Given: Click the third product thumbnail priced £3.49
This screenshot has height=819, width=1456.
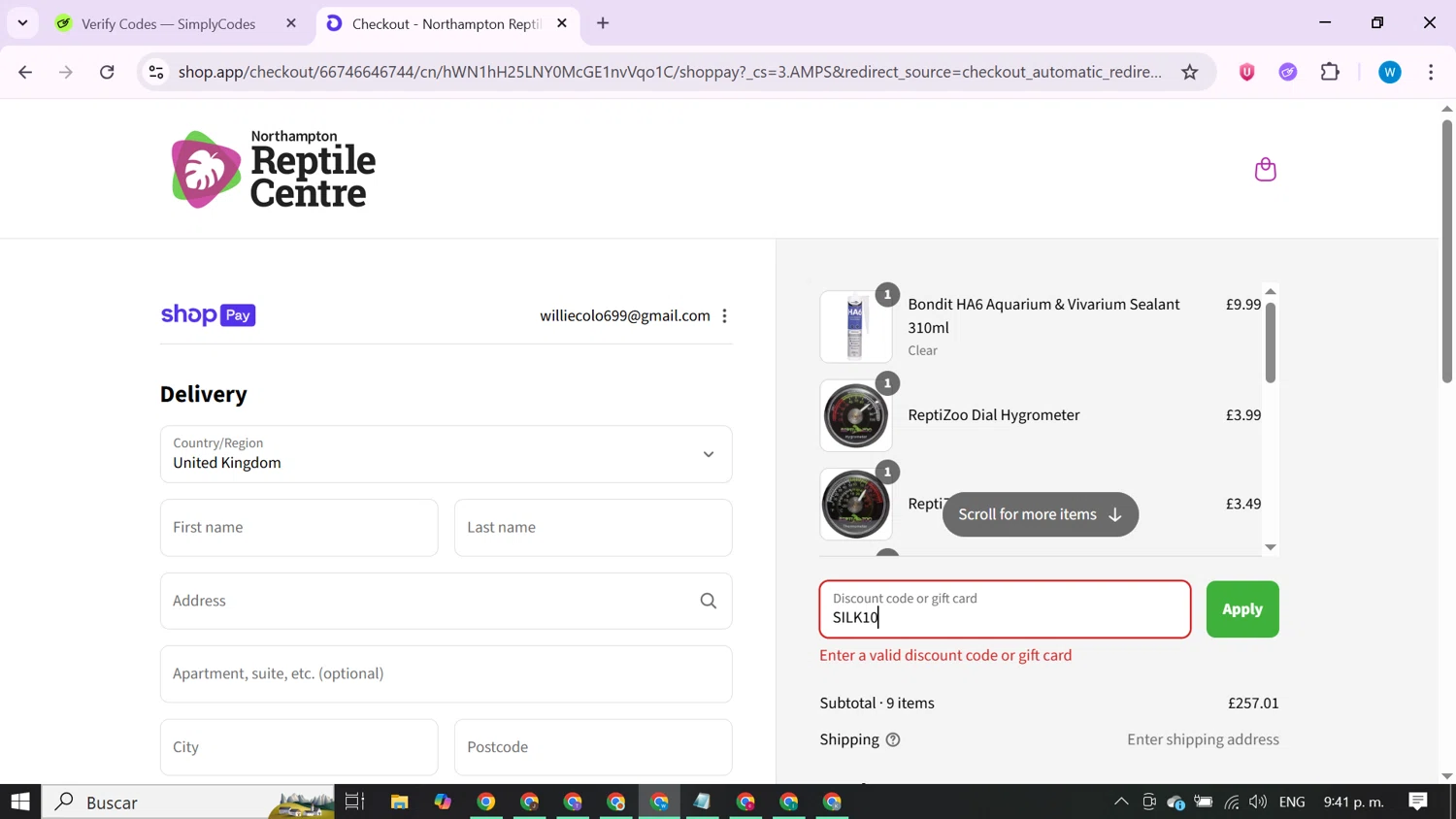Looking at the screenshot, I should point(855,505).
